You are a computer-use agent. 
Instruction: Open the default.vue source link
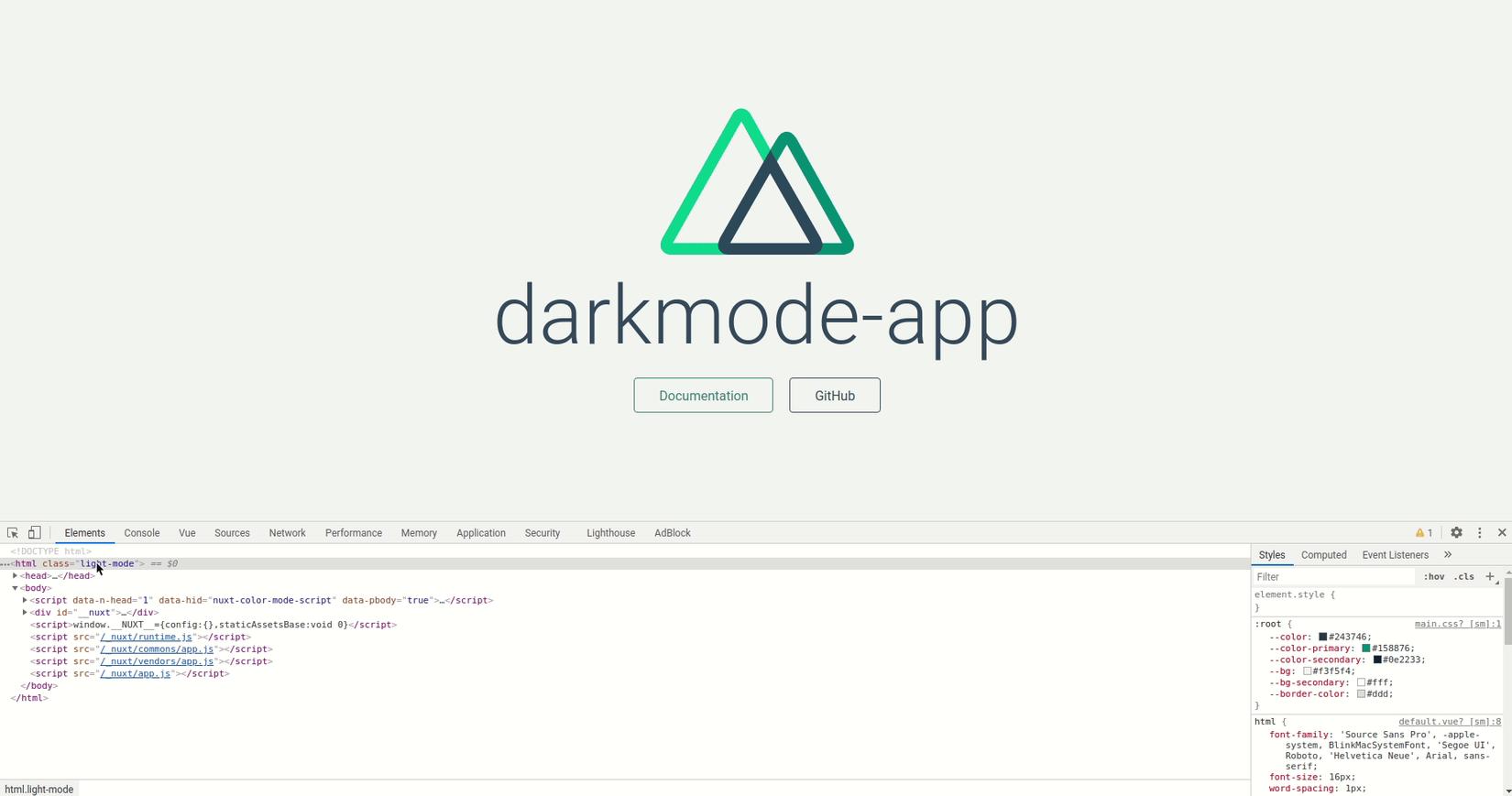[1450, 722]
